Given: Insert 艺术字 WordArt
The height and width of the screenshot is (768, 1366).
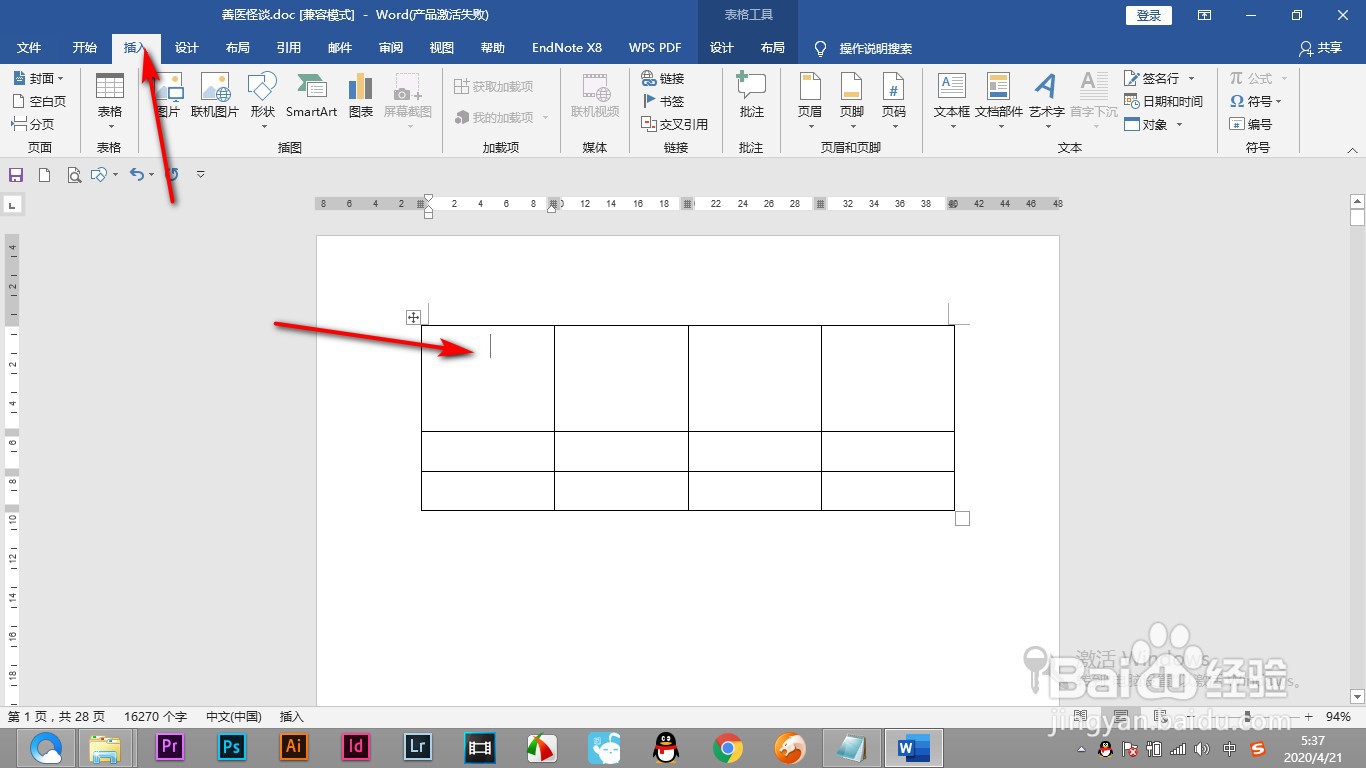Looking at the screenshot, I should click(x=1046, y=100).
